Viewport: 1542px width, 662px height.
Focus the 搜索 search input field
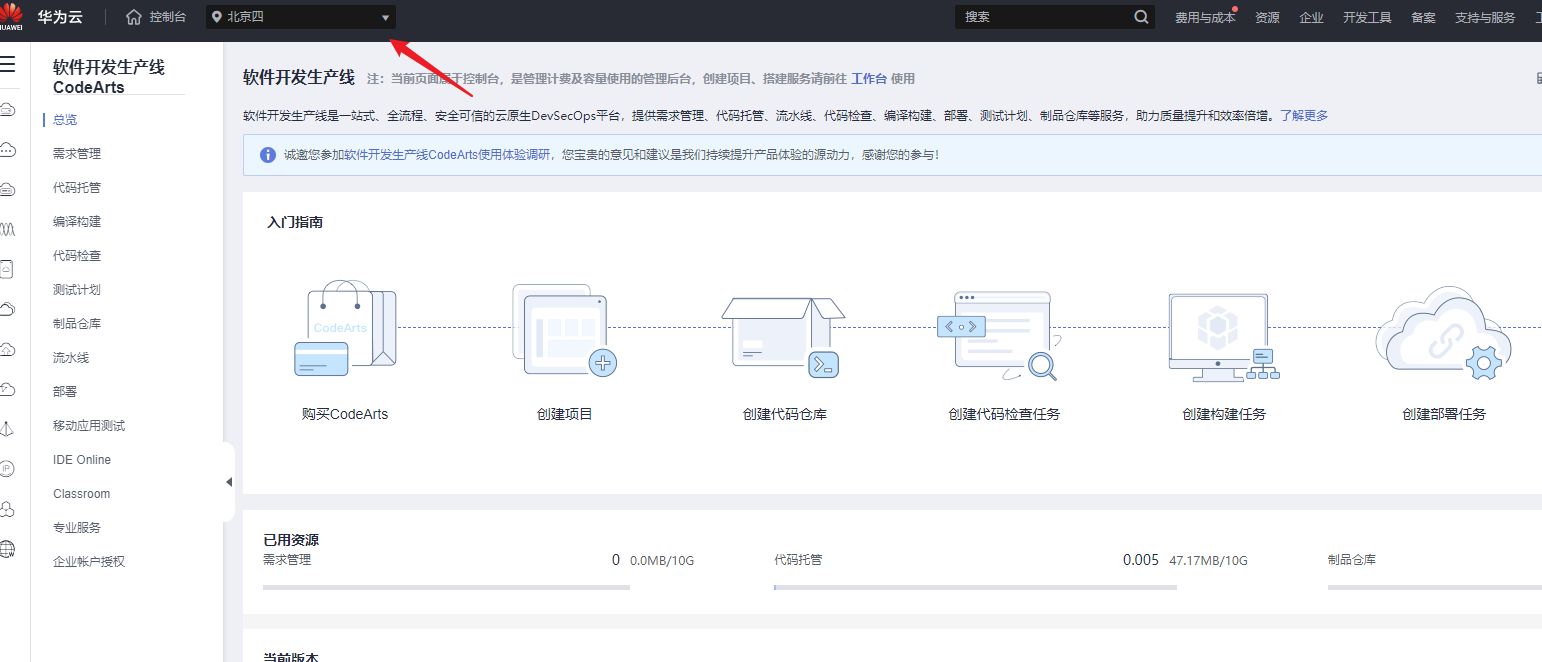point(1044,17)
